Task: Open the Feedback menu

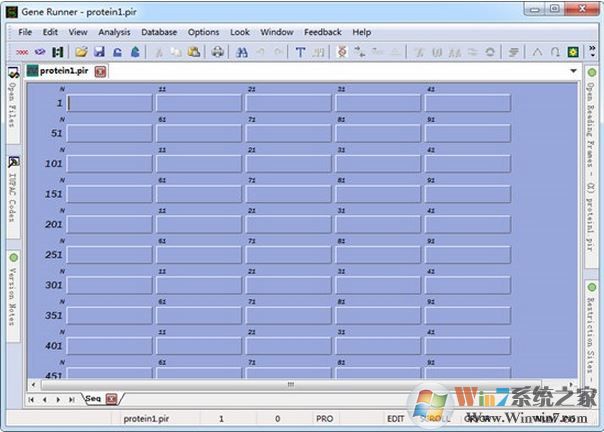Action: point(323,32)
